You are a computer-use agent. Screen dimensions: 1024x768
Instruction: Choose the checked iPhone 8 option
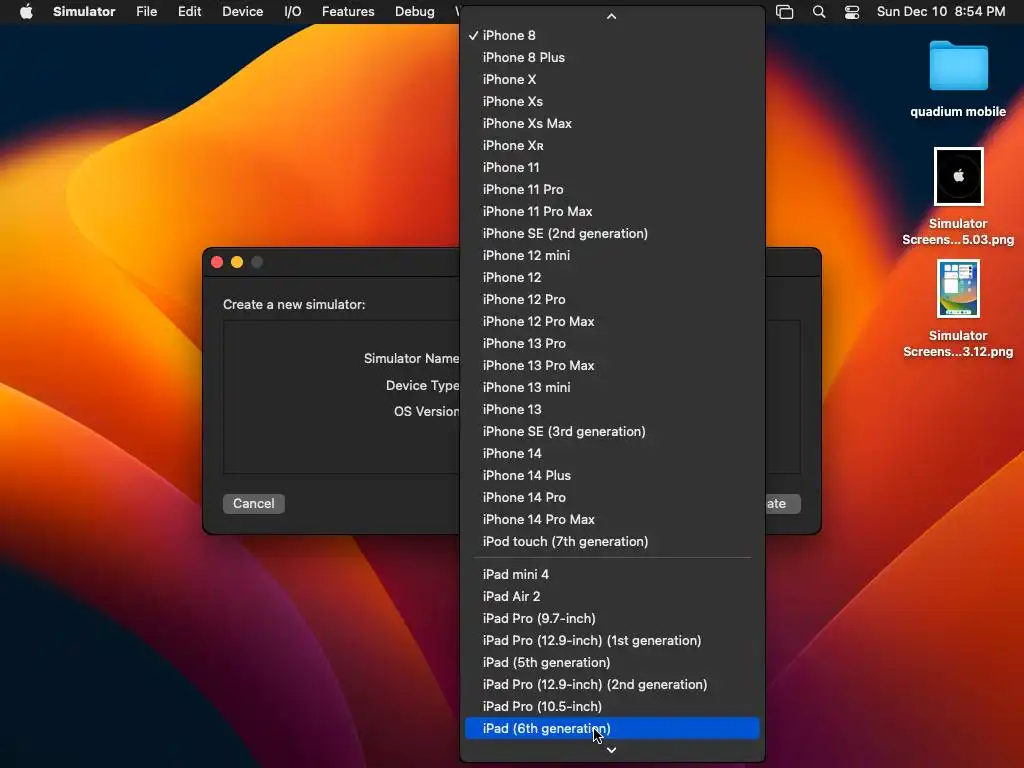click(x=612, y=35)
